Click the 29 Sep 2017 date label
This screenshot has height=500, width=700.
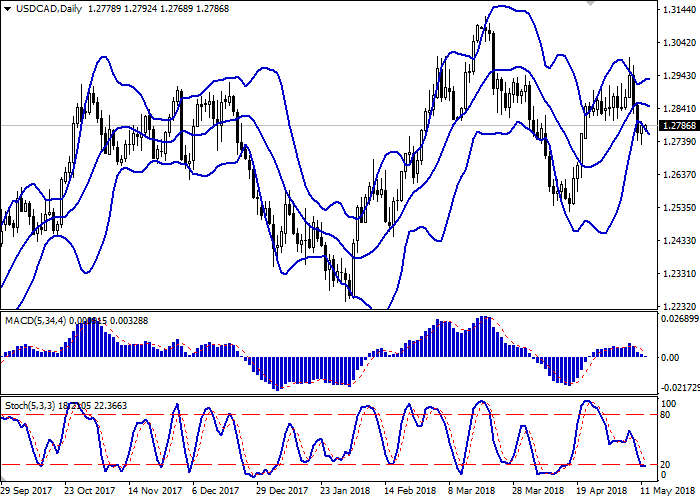28,492
